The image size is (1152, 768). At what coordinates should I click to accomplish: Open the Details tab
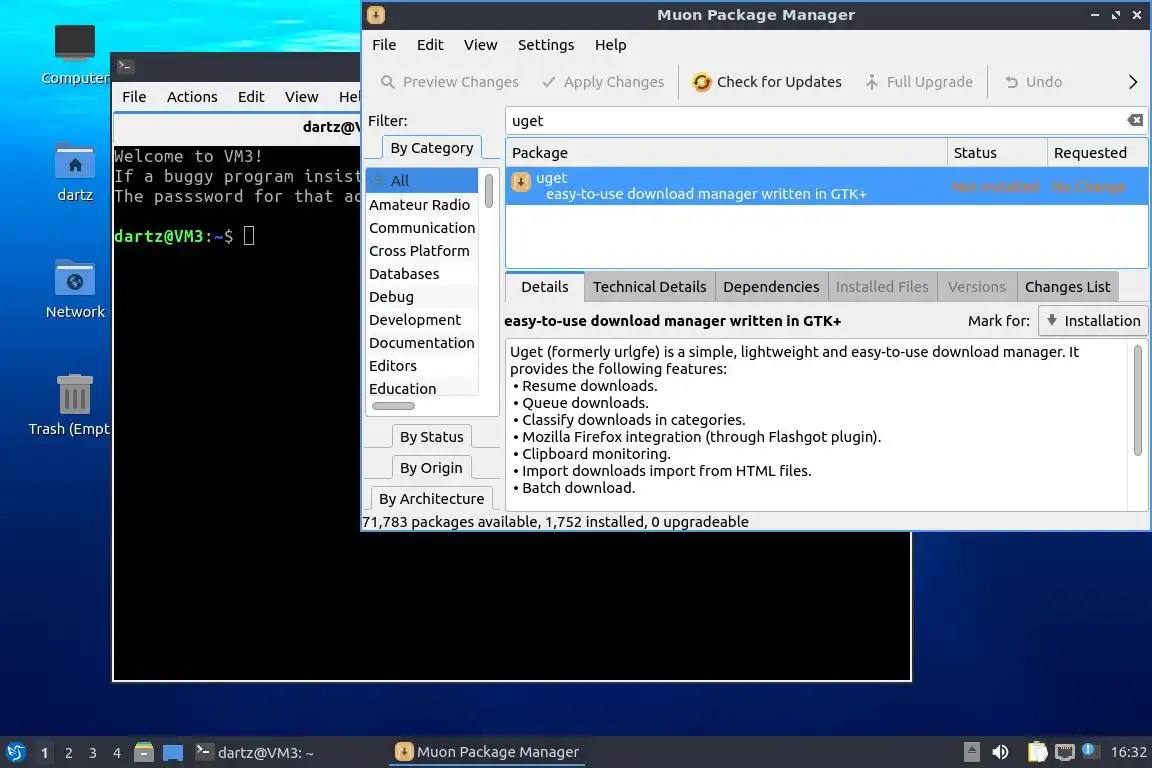point(544,287)
